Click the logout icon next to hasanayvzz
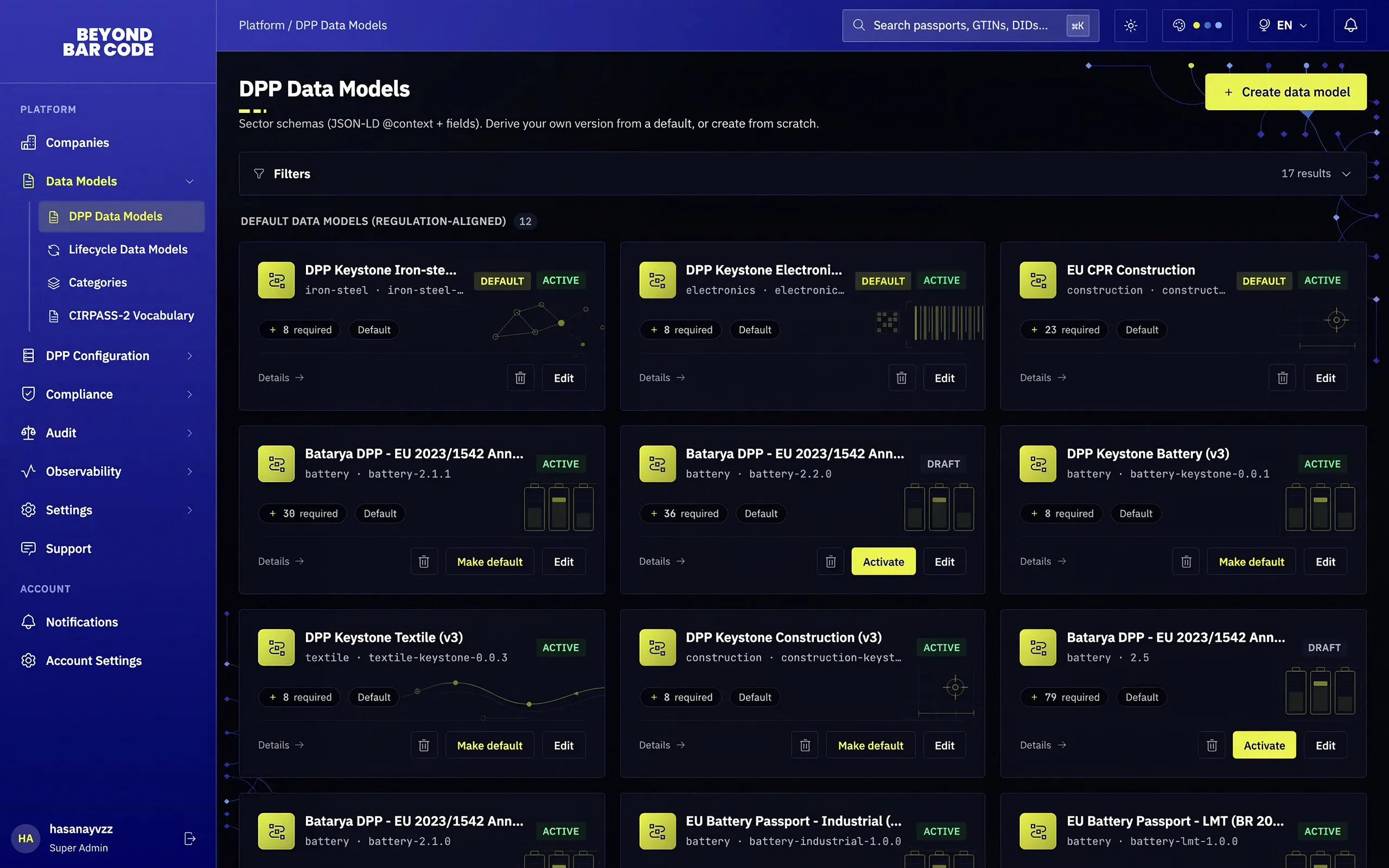This screenshot has width=1389, height=868. [190, 838]
